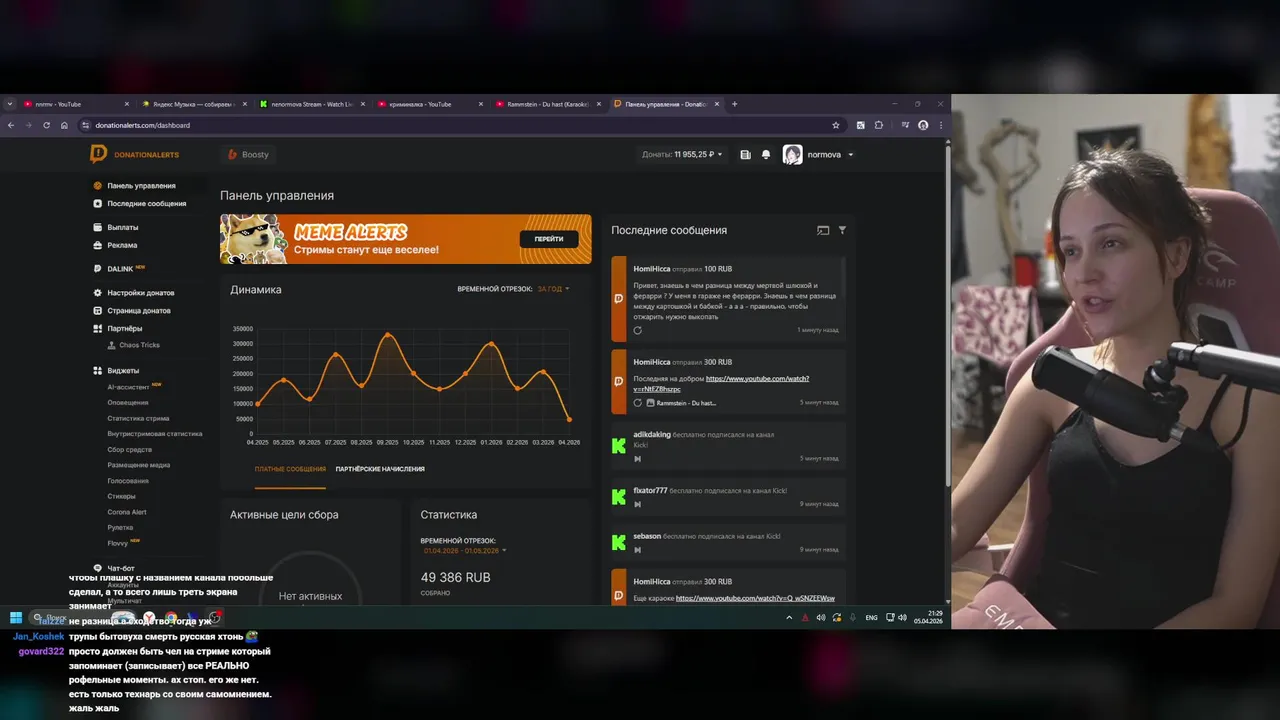Switch to the nnrmv - YouTube tab
This screenshot has width=1280, height=720.
tap(76, 104)
